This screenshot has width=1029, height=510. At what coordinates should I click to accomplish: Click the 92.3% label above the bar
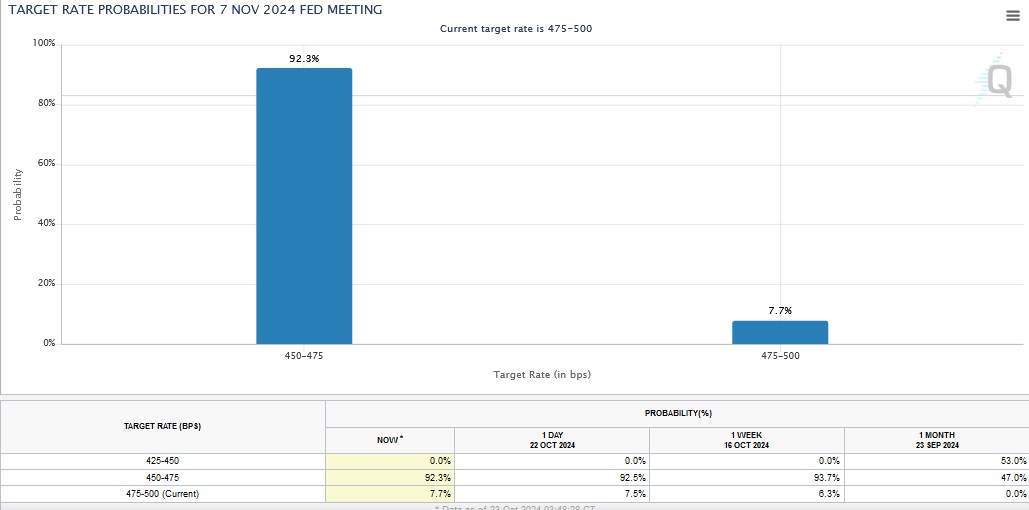(x=304, y=59)
